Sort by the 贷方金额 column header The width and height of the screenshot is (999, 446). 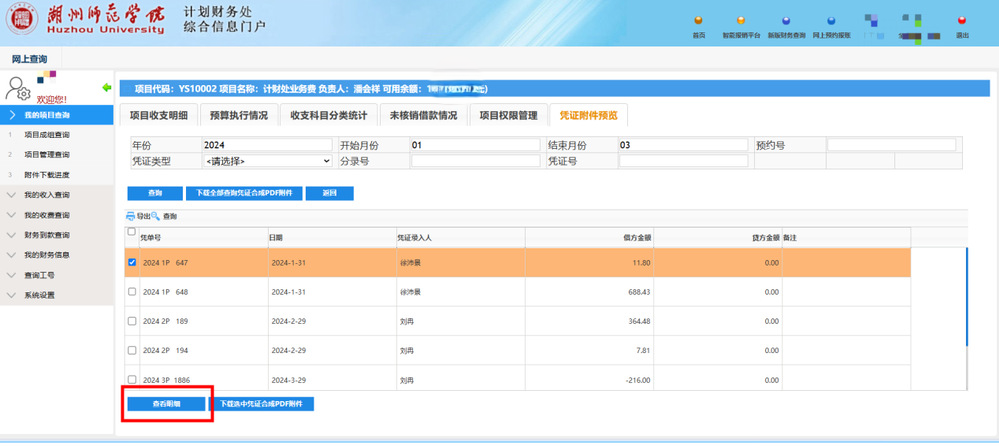click(x=717, y=237)
